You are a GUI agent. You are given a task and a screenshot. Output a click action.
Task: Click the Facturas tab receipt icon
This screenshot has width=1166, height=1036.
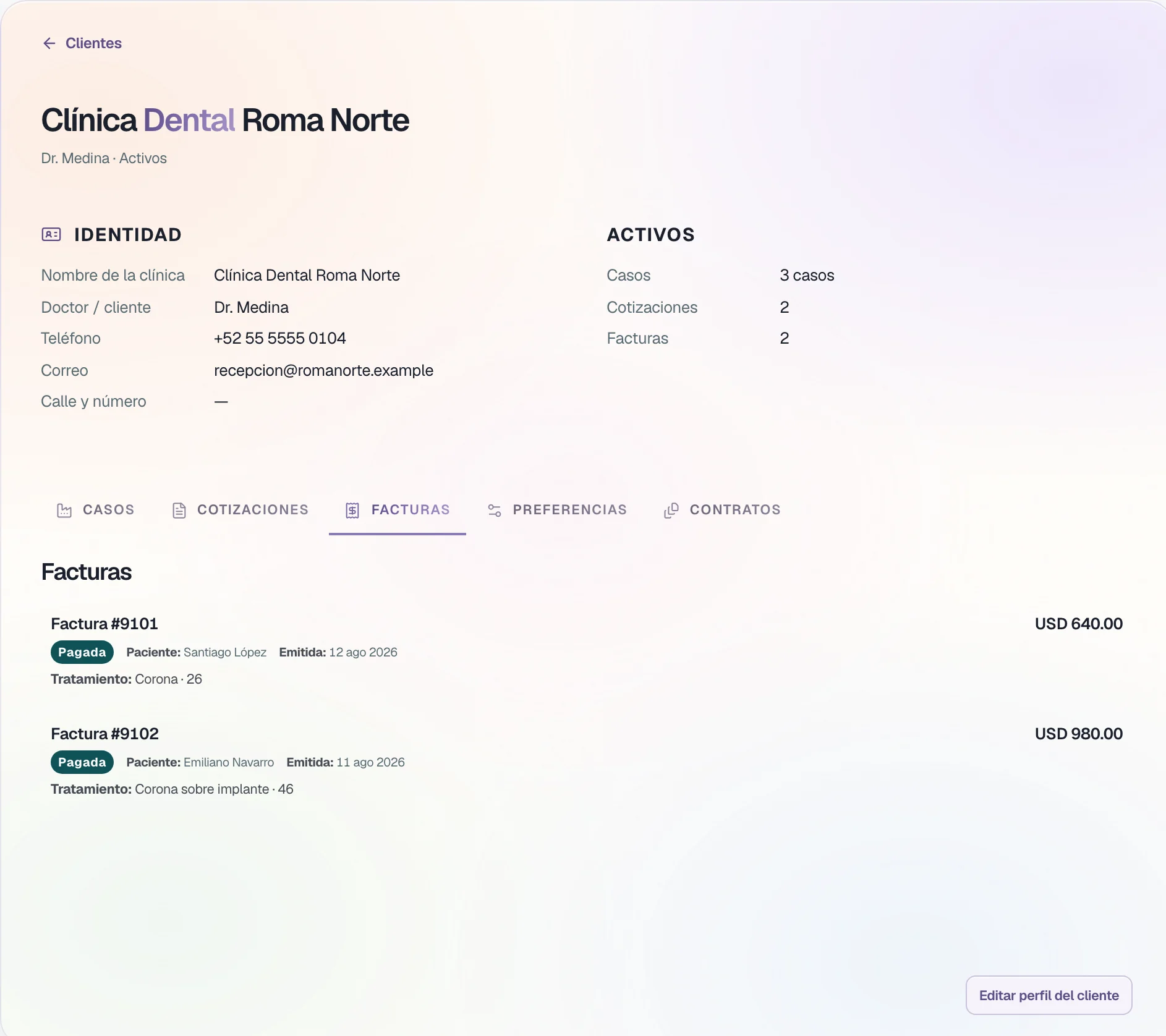pos(352,511)
